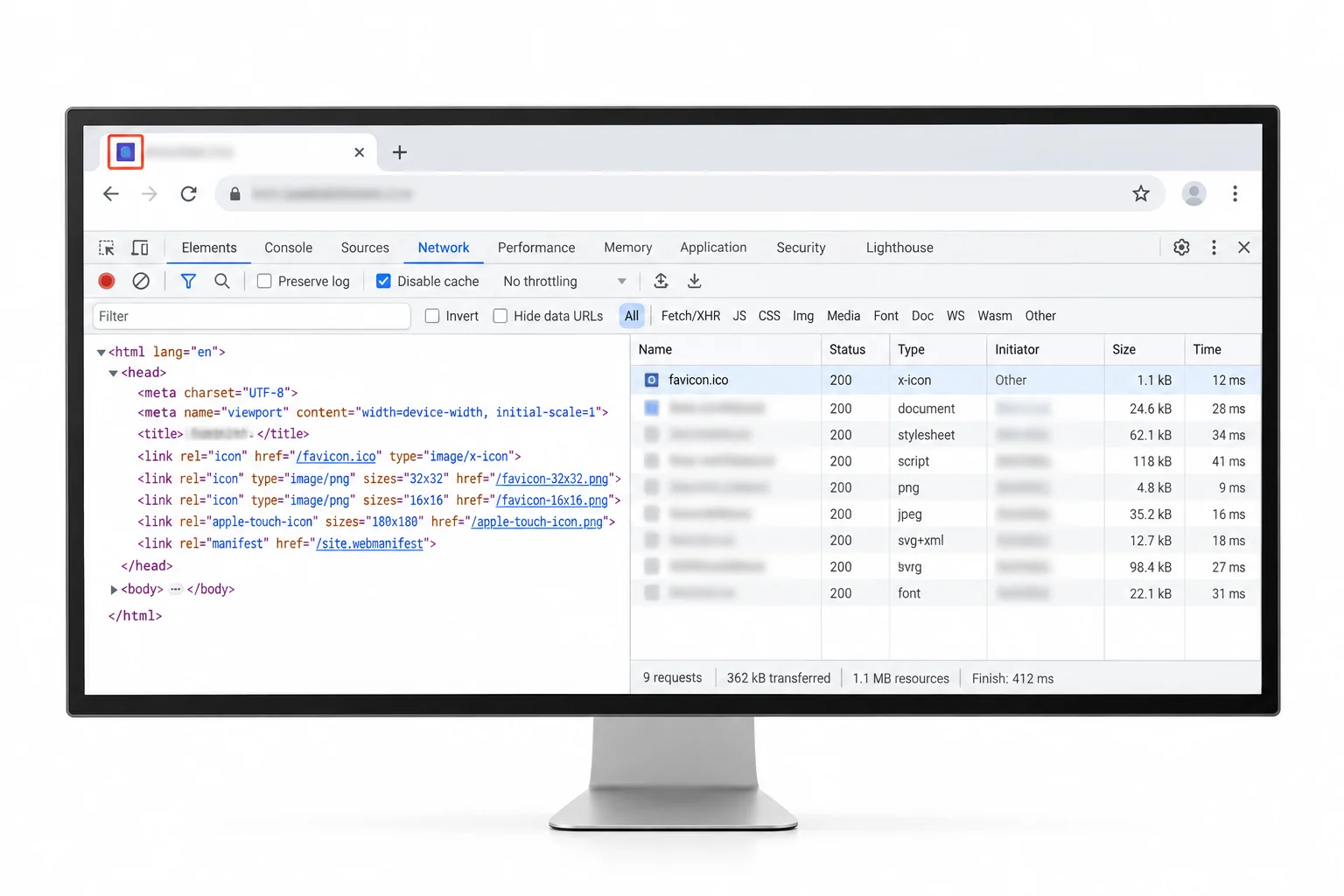Click the network Filter text field
1344x896 pixels.
251,316
